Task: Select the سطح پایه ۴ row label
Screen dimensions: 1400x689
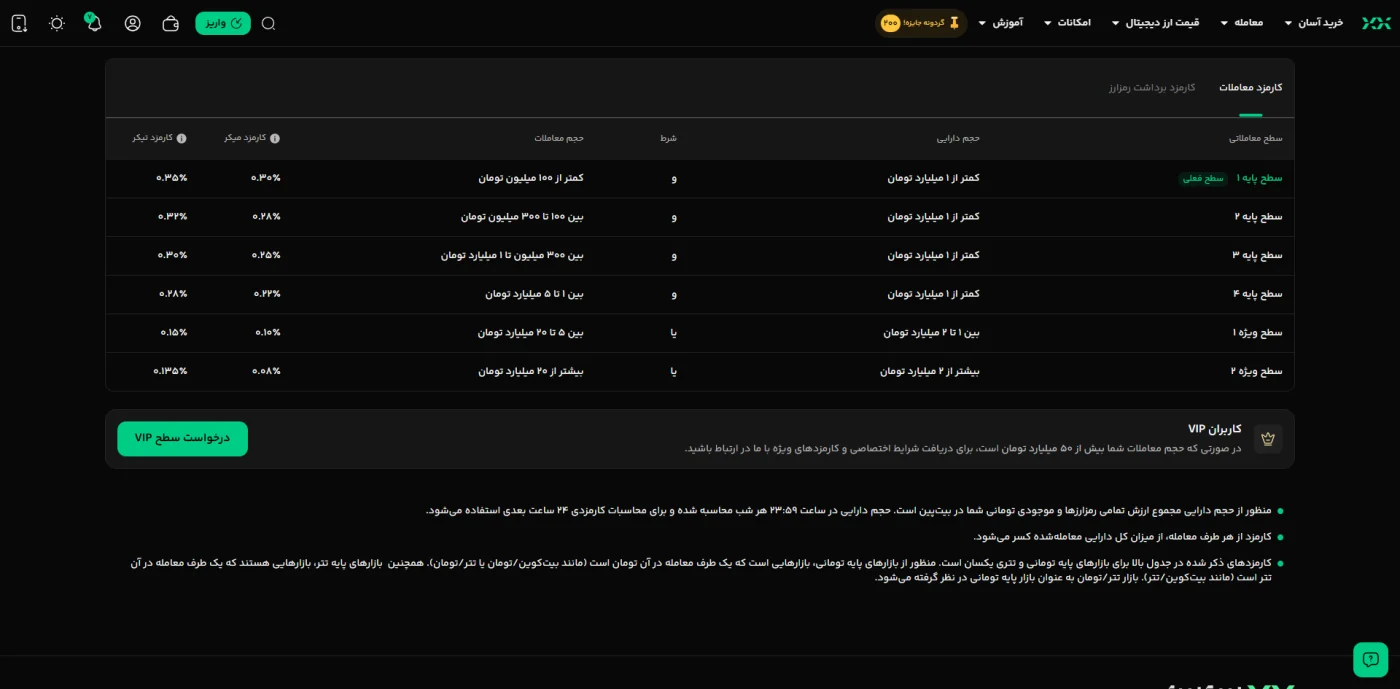Action: click(1259, 294)
